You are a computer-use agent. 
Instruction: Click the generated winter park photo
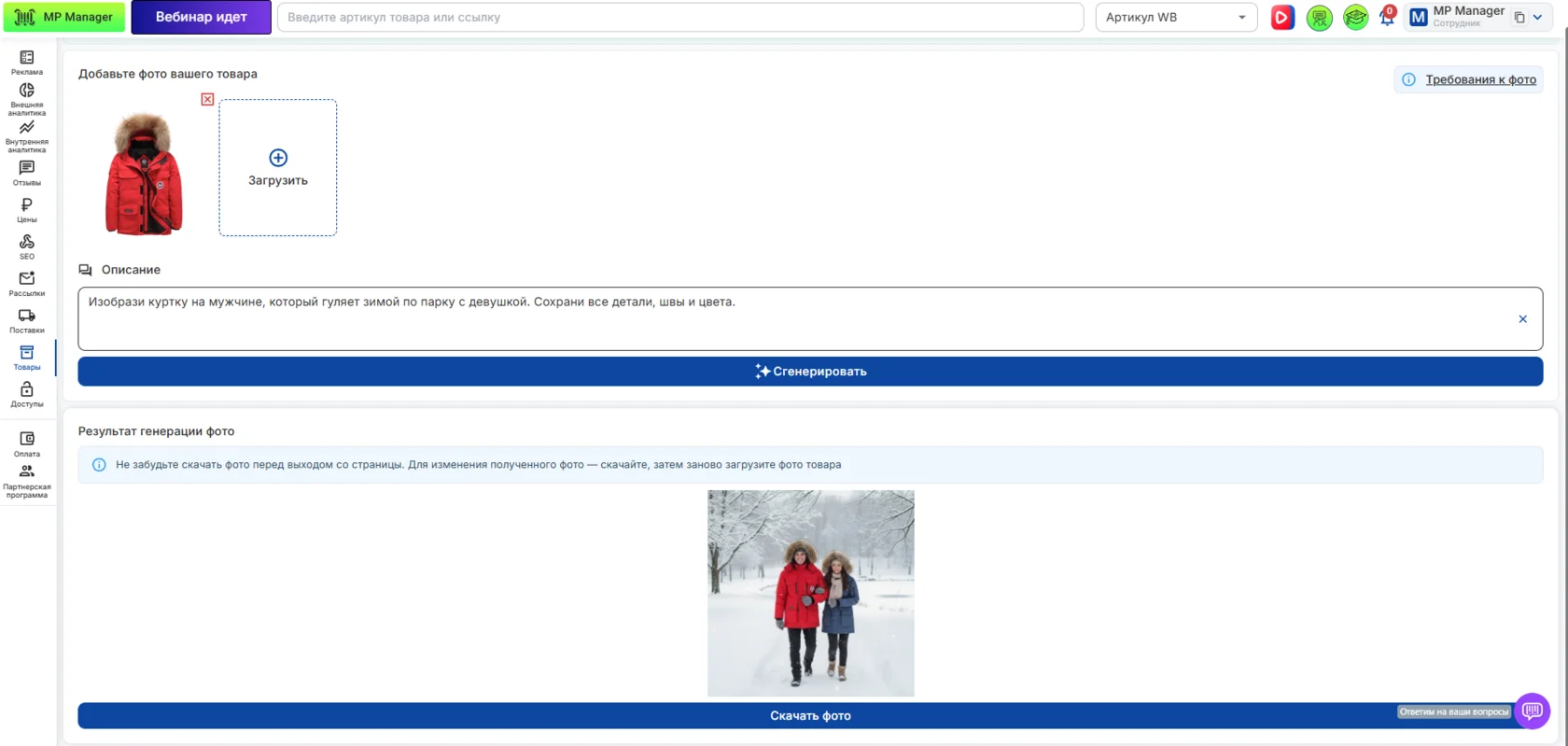coord(810,593)
